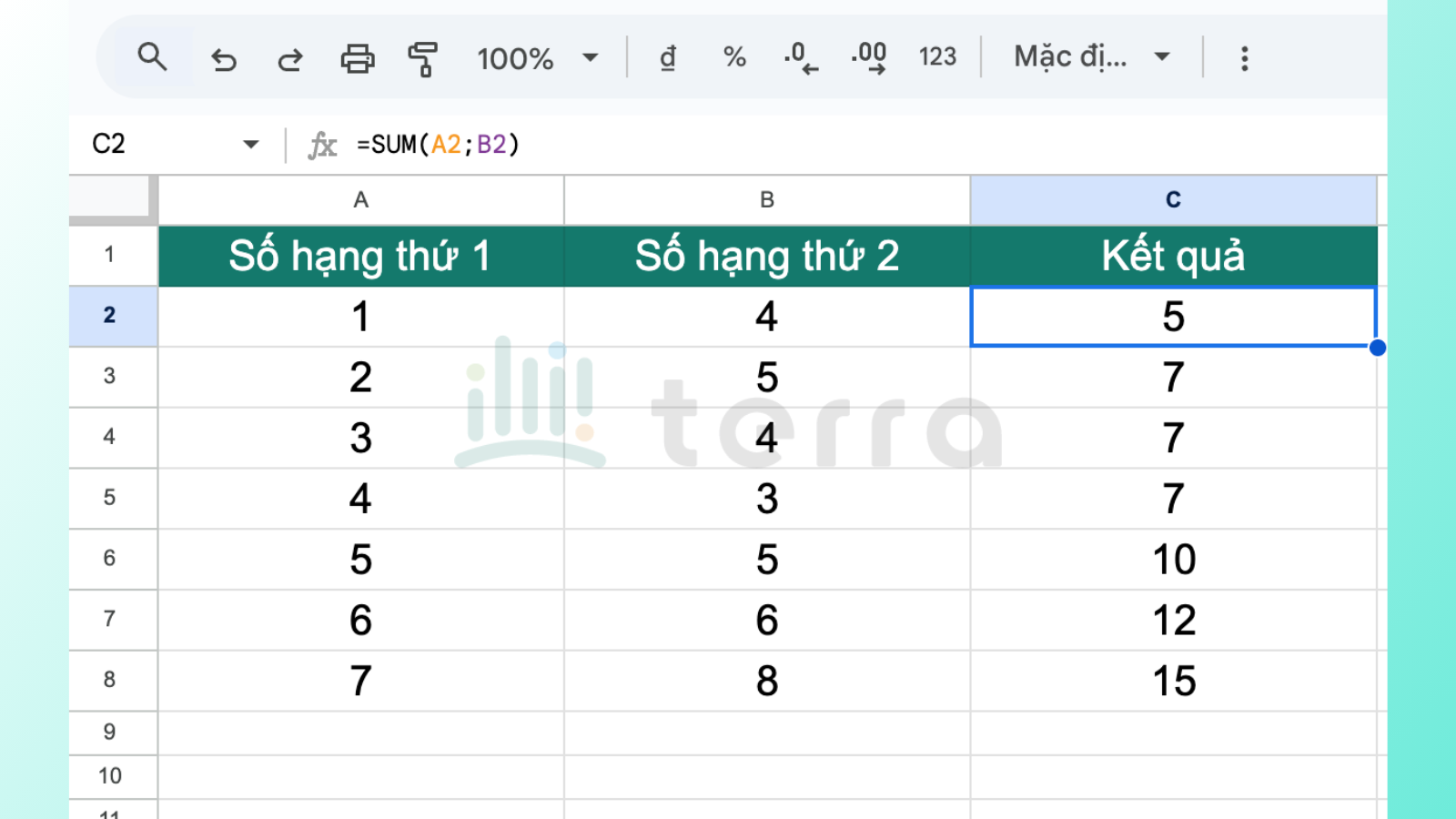This screenshot has width=1456, height=819.
Task: Select cell B5 containing 3
Action: click(x=767, y=499)
